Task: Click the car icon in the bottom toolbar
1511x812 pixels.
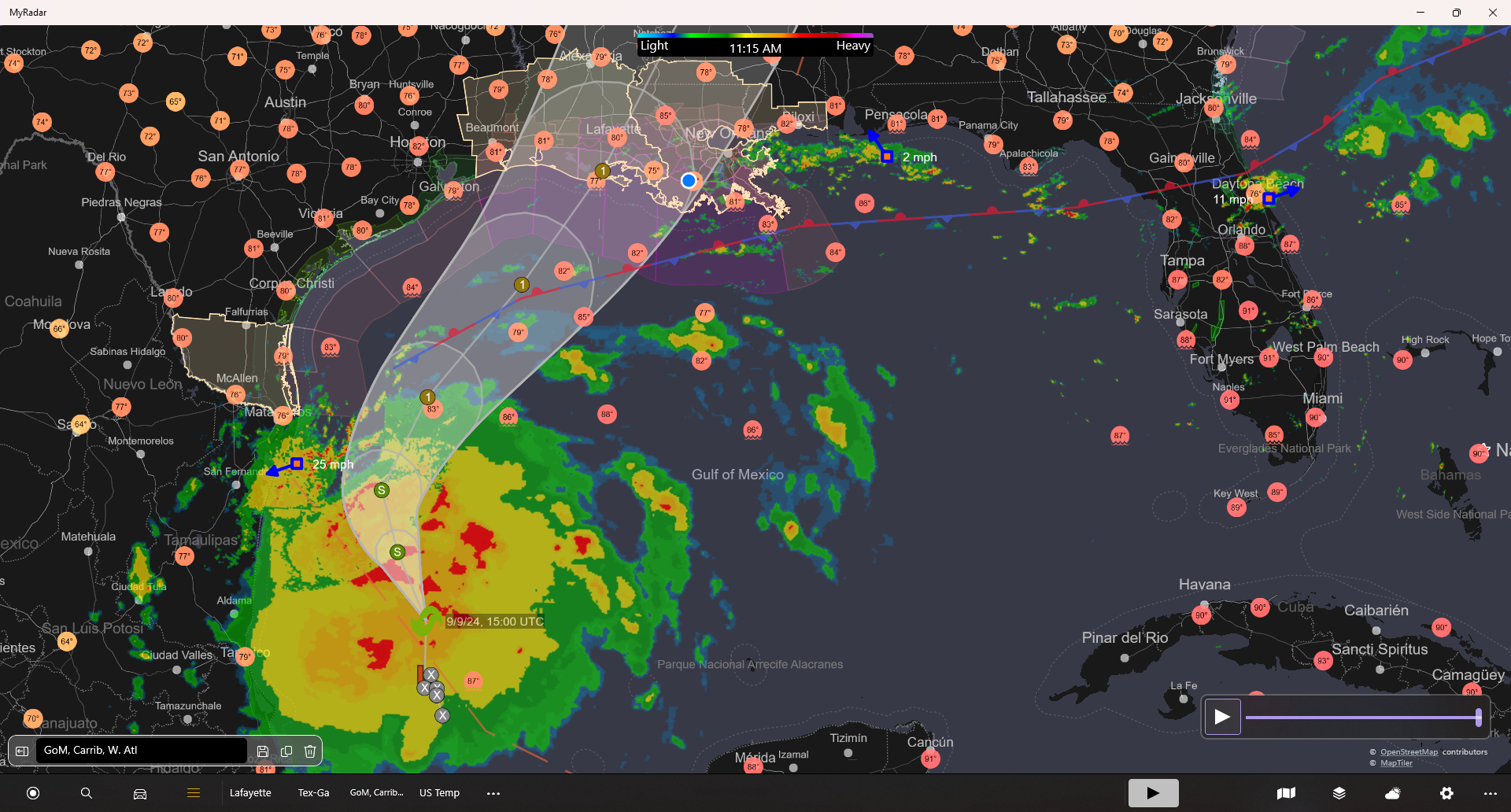Action: 140,793
